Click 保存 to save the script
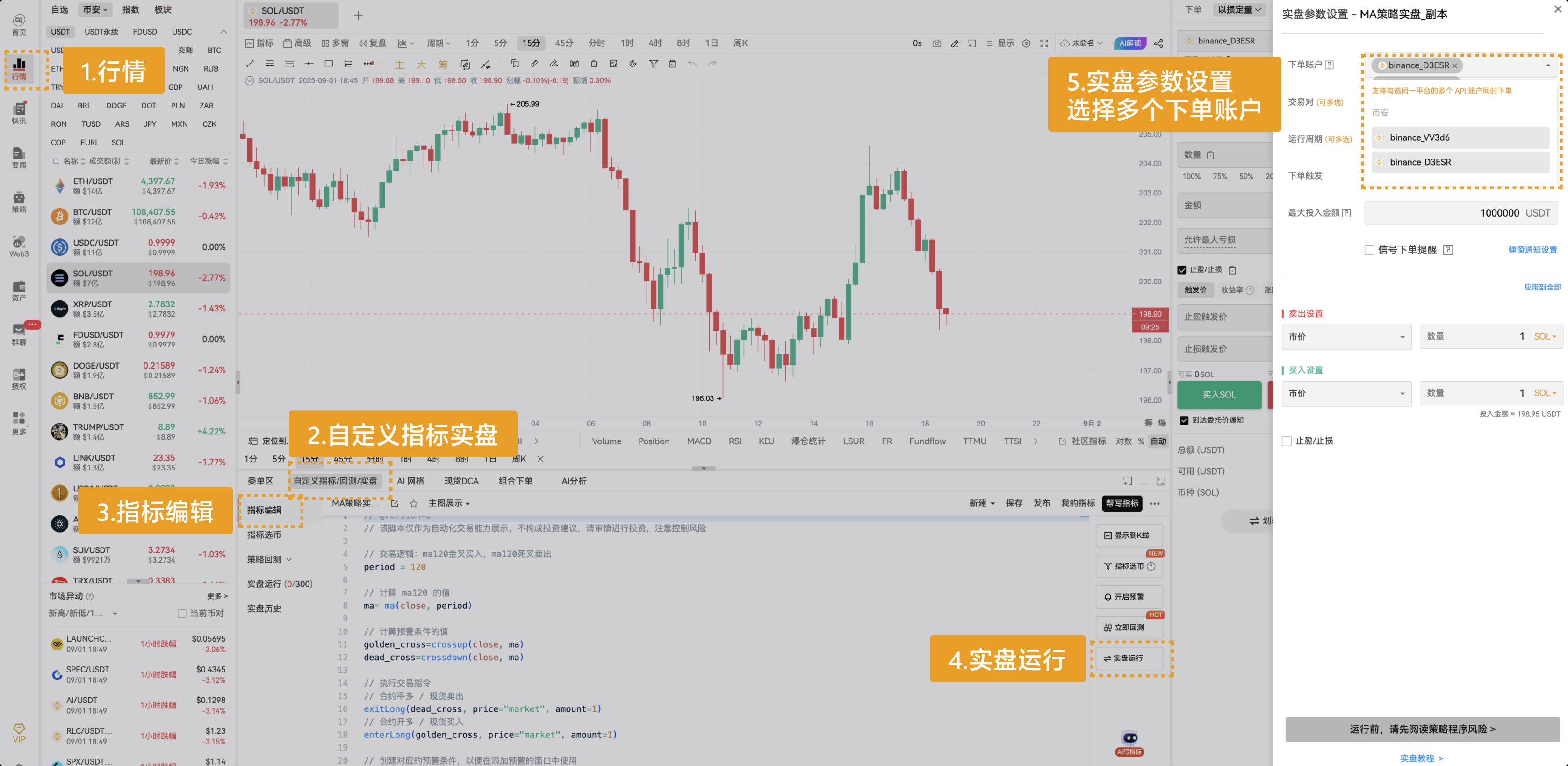 coord(1014,504)
